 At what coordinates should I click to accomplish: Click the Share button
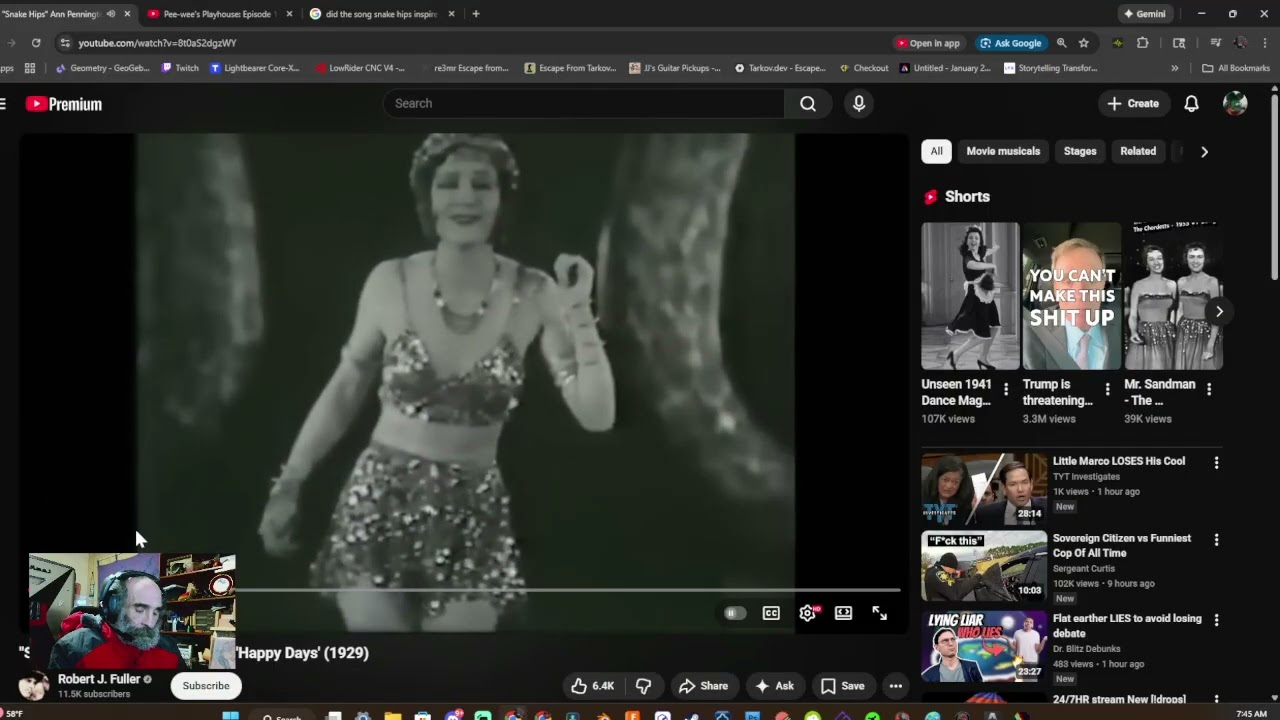(x=704, y=686)
